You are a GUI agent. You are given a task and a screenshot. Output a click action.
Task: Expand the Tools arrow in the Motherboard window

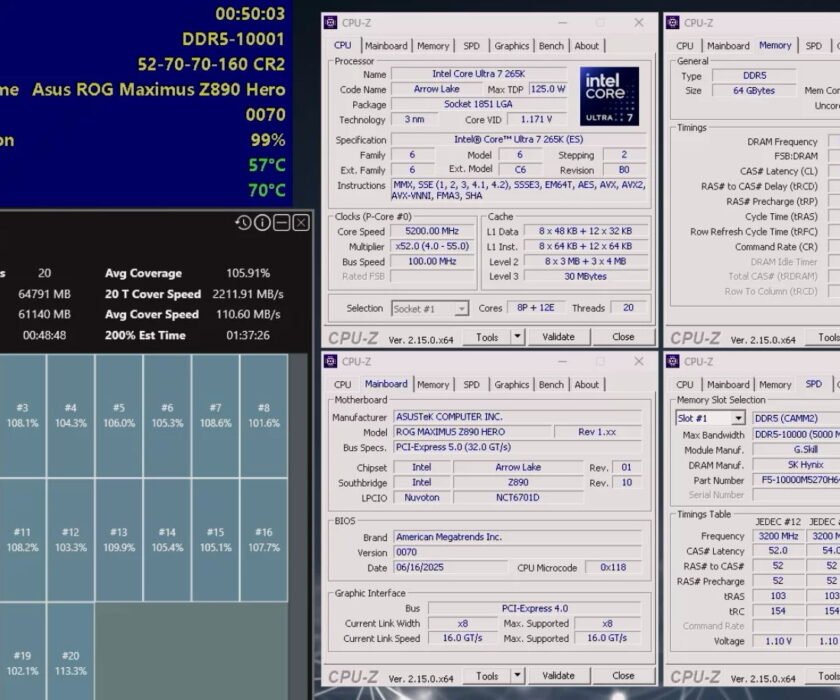click(x=517, y=676)
